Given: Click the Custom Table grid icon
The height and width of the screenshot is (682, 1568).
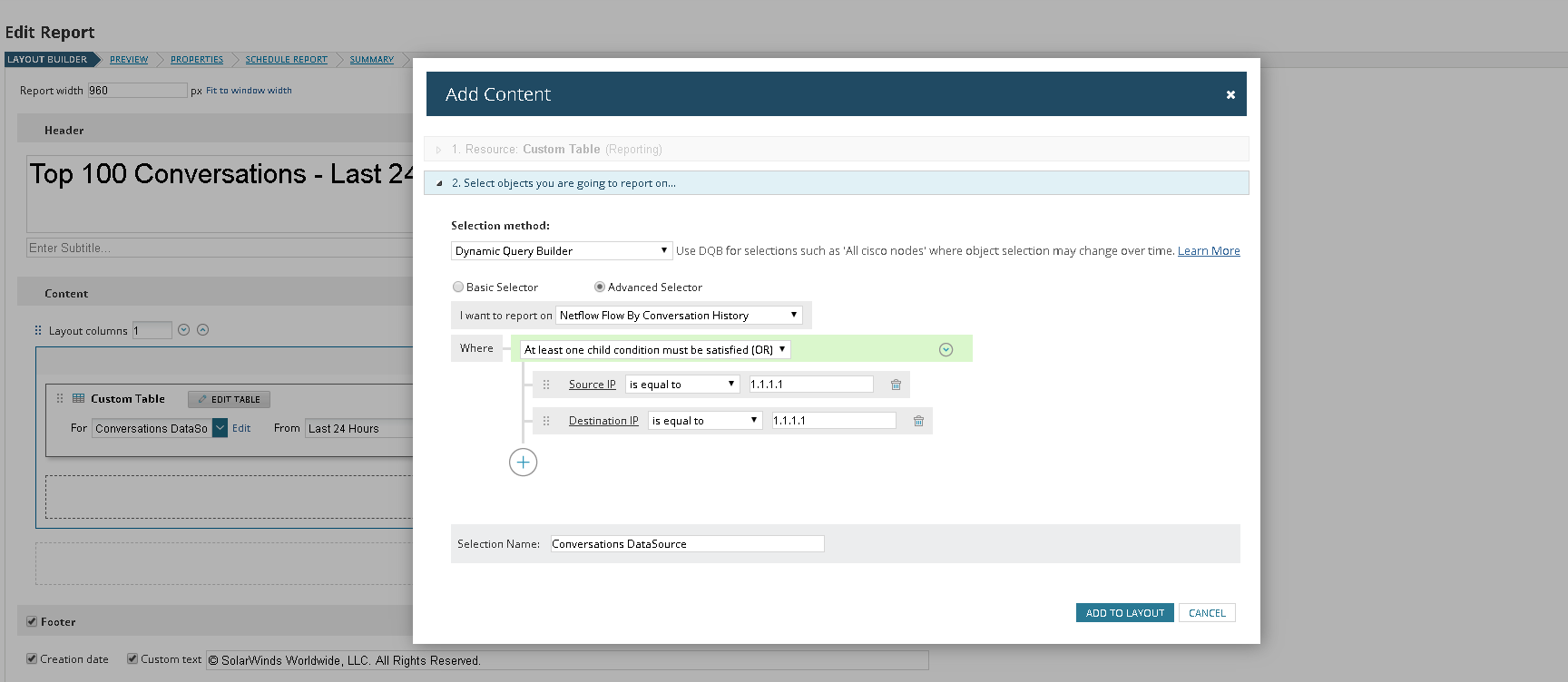Looking at the screenshot, I should click(79, 398).
